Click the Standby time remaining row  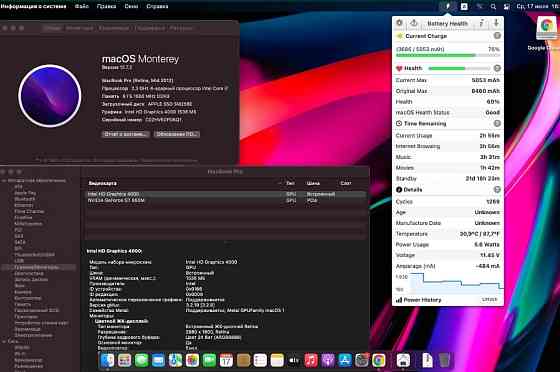tap(448, 179)
